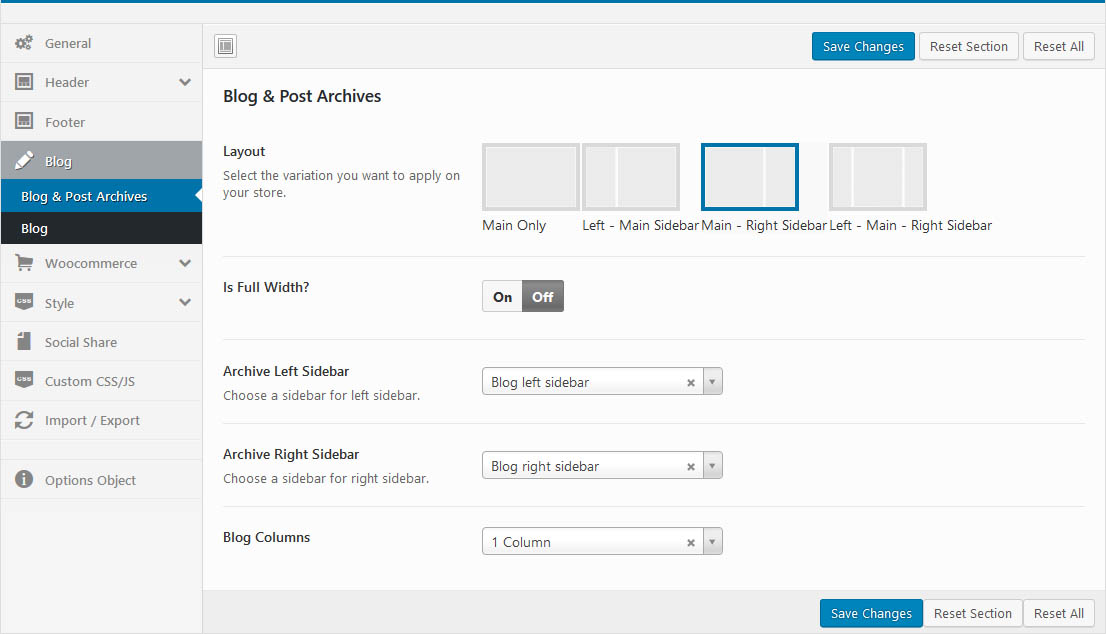Click the Footer layout icon
This screenshot has width=1106, height=634.
tap(24, 122)
